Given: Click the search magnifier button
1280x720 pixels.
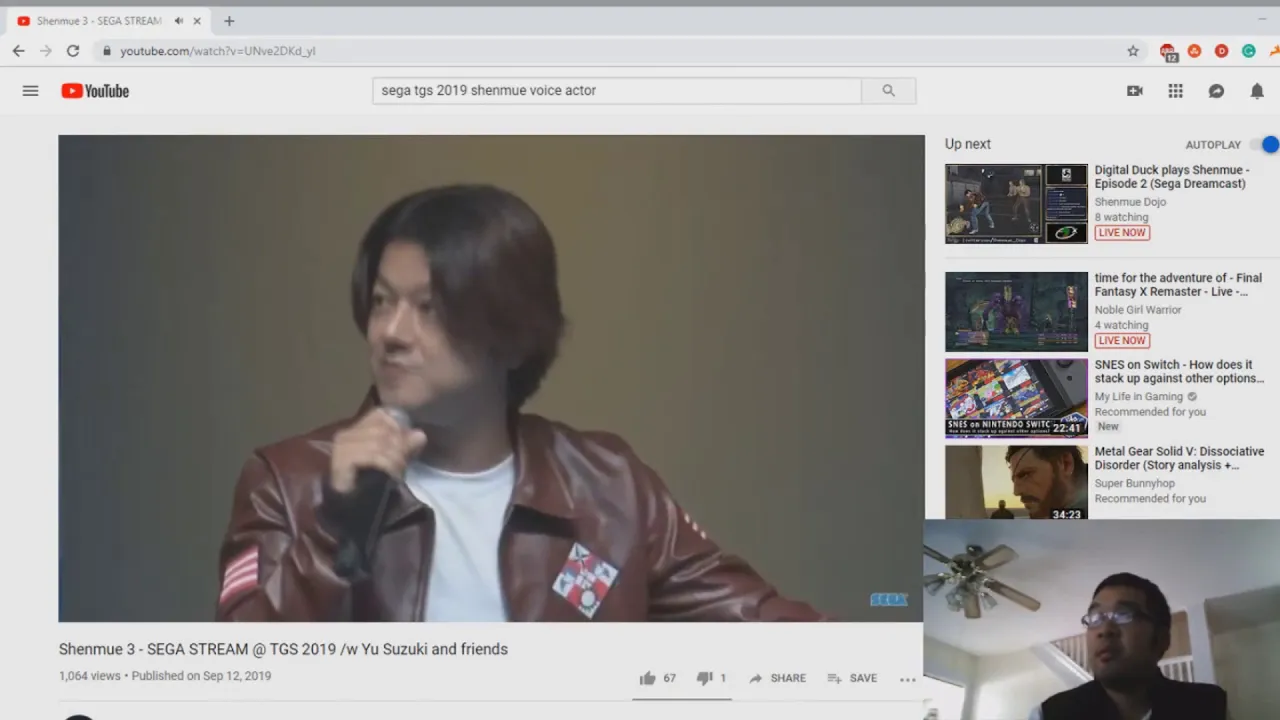Looking at the screenshot, I should tap(888, 90).
